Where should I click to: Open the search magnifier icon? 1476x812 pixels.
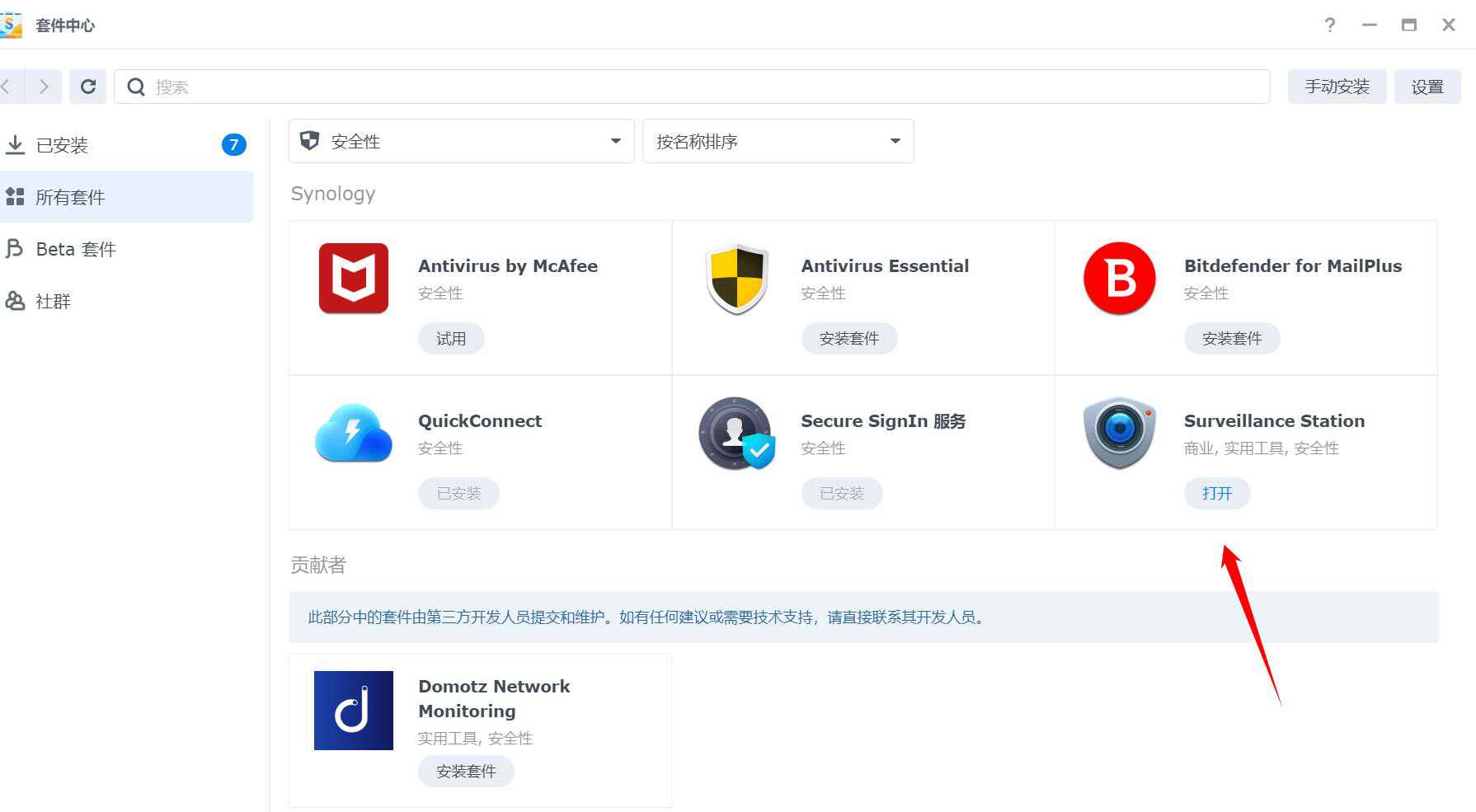(135, 86)
